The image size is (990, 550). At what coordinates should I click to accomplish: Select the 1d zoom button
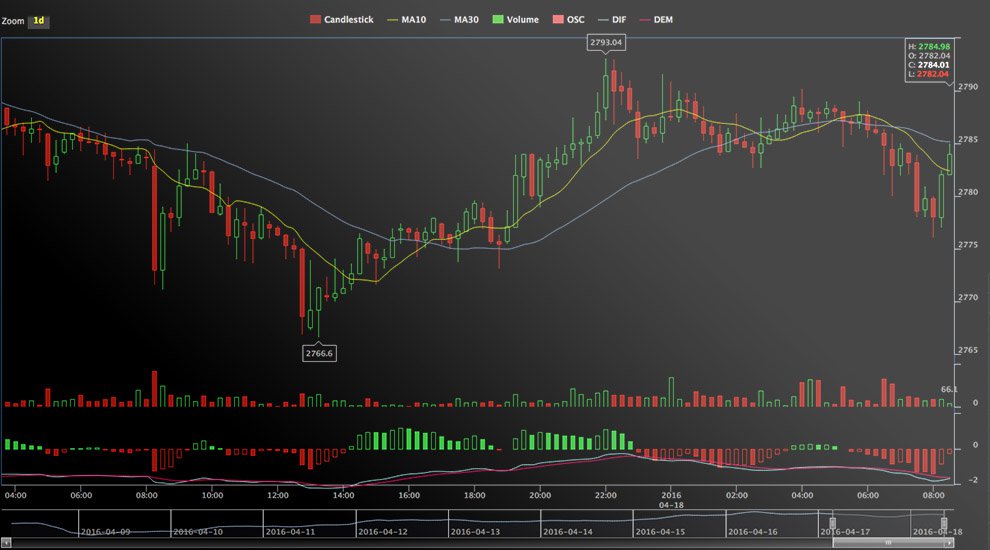click(39, 21)
